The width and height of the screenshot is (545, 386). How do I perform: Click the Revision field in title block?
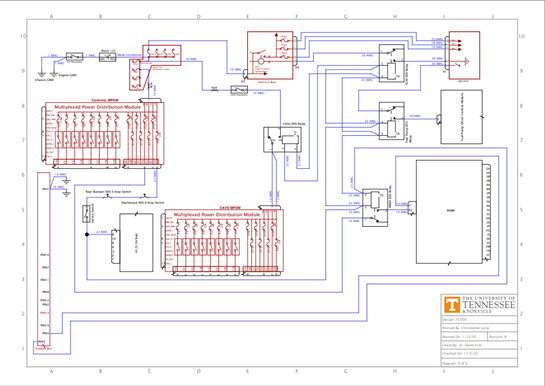coord(502,337)
